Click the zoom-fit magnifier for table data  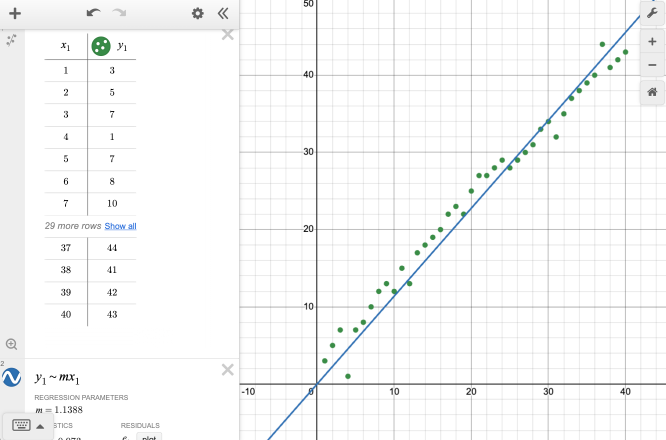(x=12, y=344)
